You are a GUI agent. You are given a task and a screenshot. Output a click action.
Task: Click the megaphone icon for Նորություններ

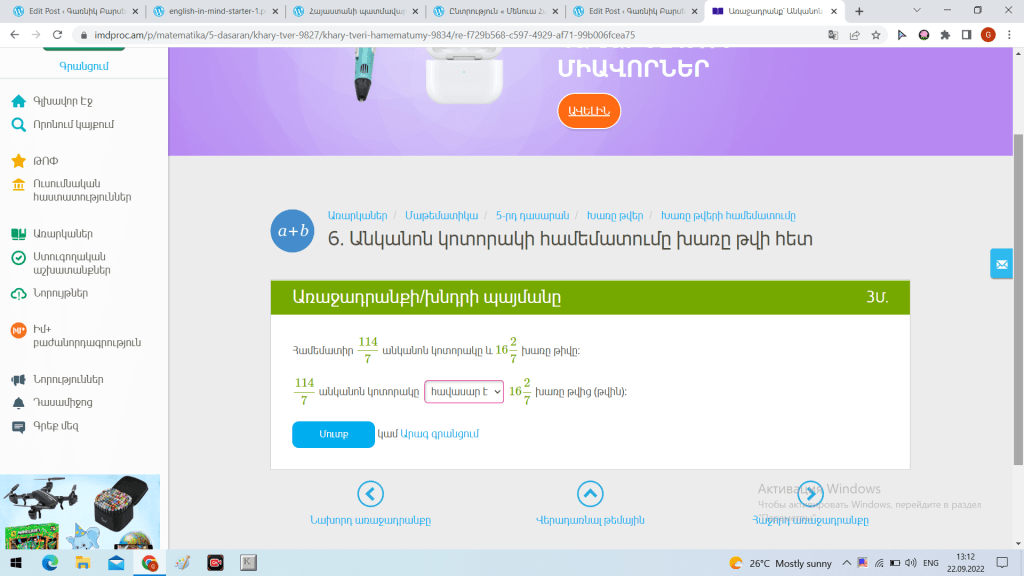(18, 380)
